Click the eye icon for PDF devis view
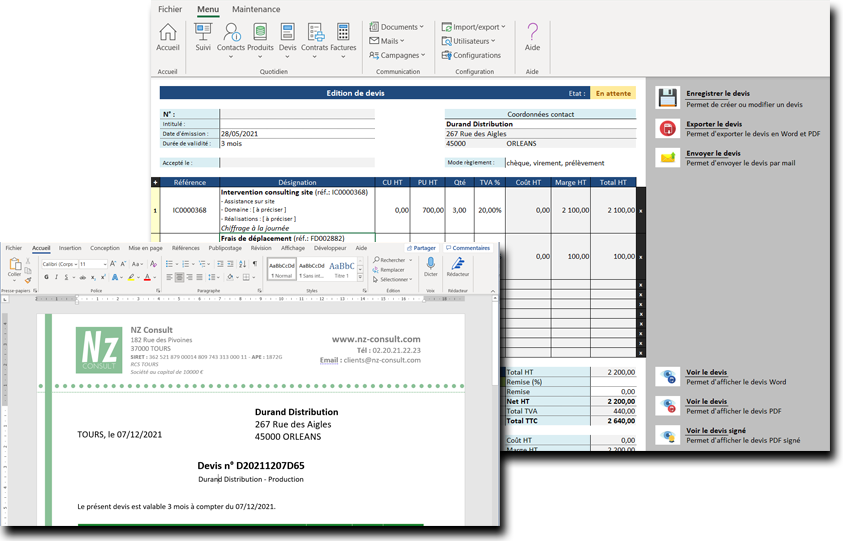843x541 pixels. click(668, 405)
